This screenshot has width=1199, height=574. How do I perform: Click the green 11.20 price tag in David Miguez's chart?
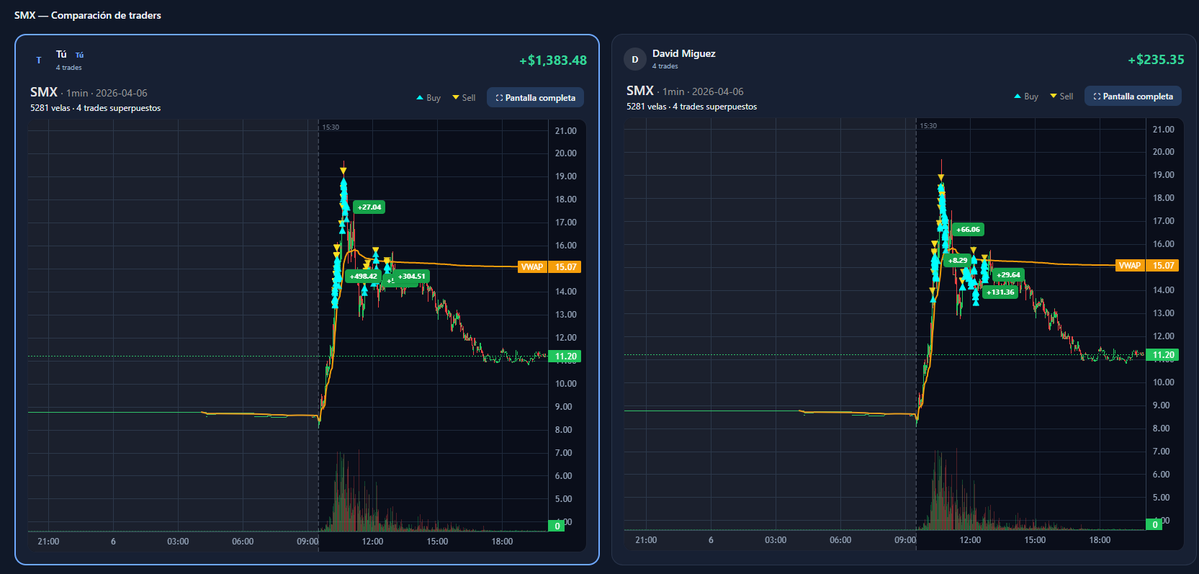coord(1163,355)
